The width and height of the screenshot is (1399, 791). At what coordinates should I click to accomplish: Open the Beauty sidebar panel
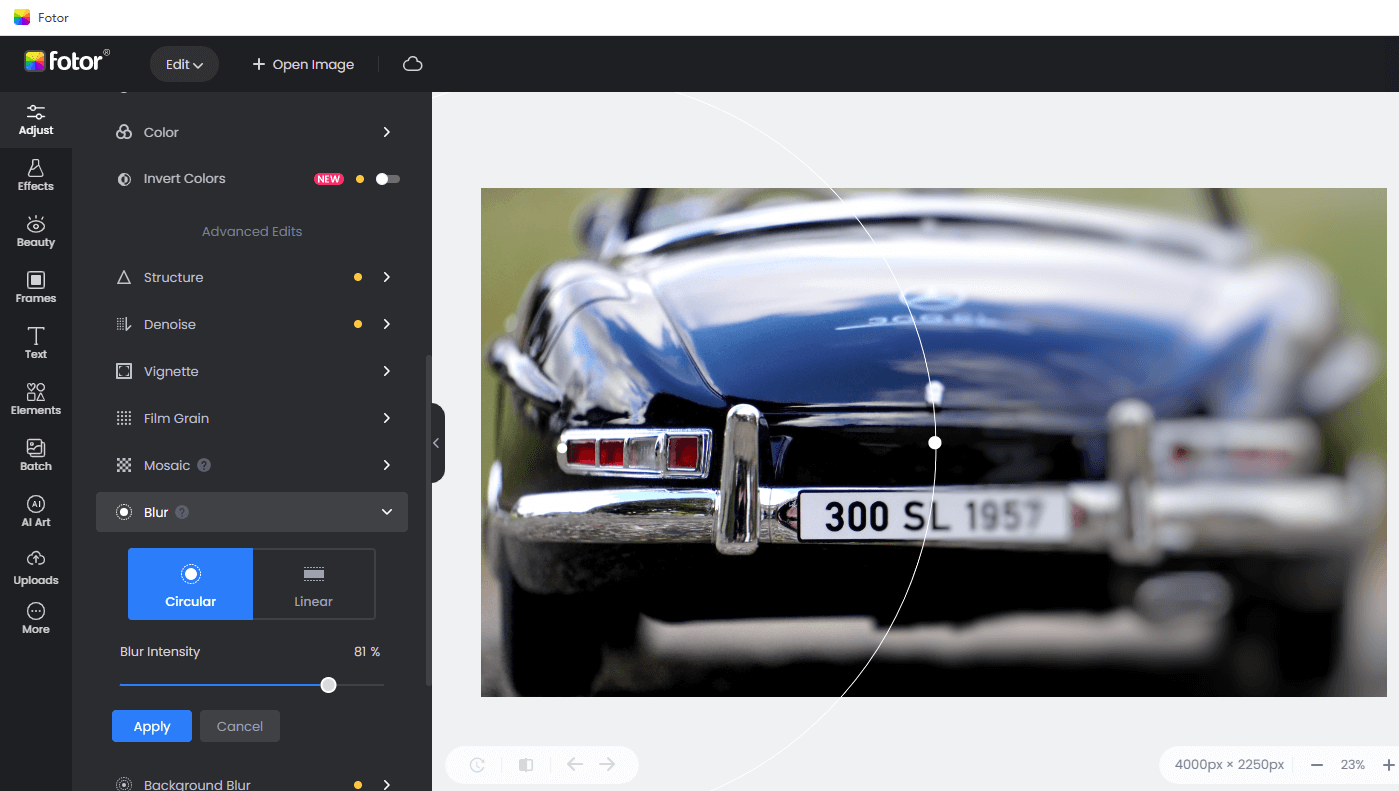pyautogui.click(x=36, y=232)
